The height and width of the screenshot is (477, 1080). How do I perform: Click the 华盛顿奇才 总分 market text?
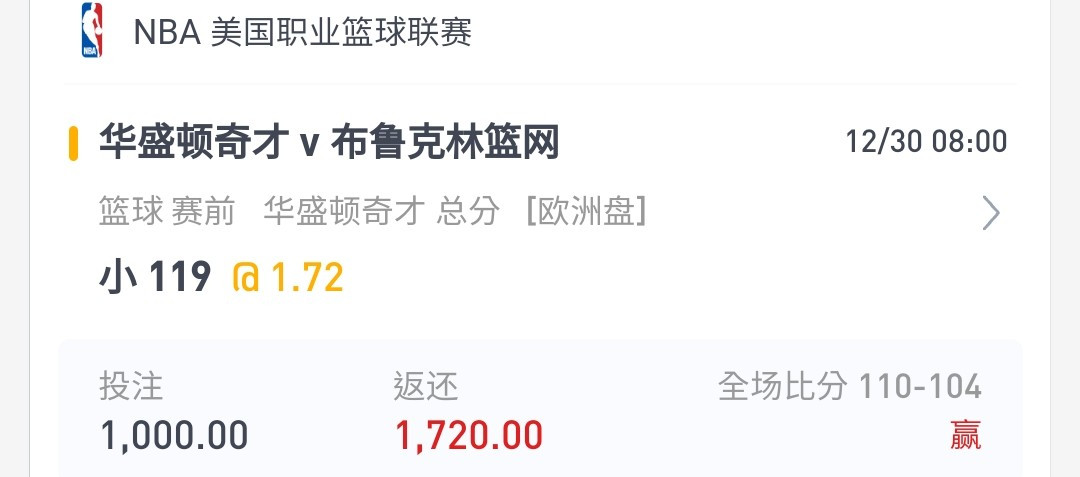[x=382, y=211]
